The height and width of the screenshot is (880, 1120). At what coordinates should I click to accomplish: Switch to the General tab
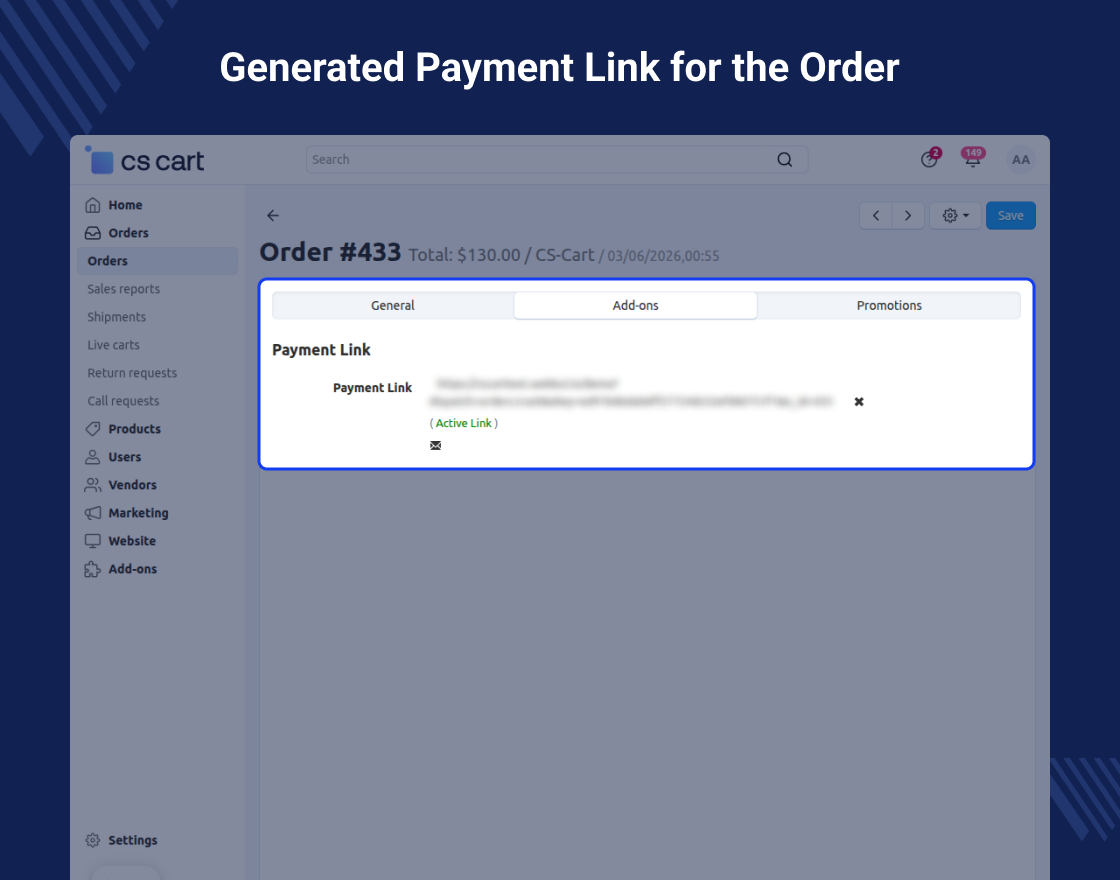coord(393,306)
